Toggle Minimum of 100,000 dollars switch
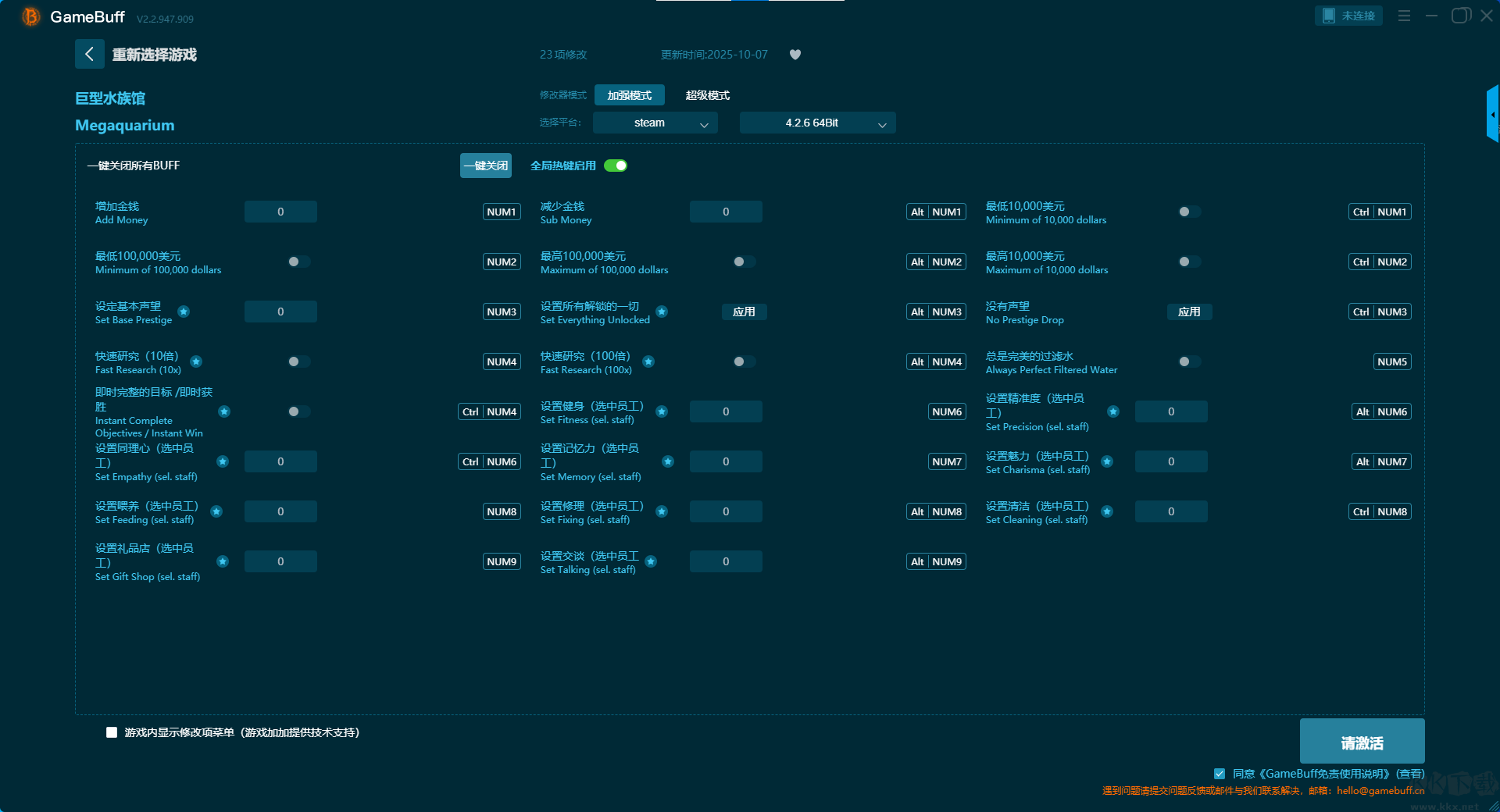The width and height of the screenshot is (1500, 812). 299,262
